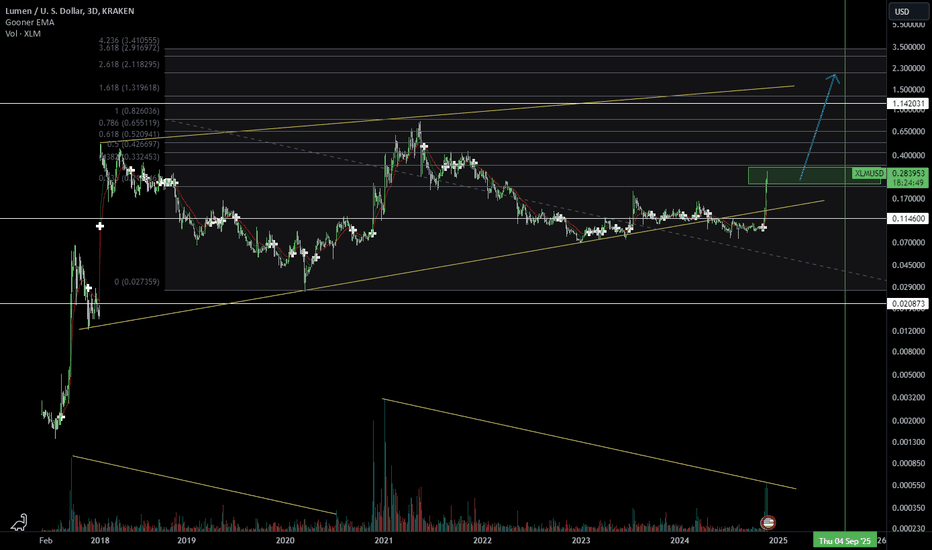Click the 0.400000 price scale value
This screenshot has width=932, height=550.
[908, 155]
